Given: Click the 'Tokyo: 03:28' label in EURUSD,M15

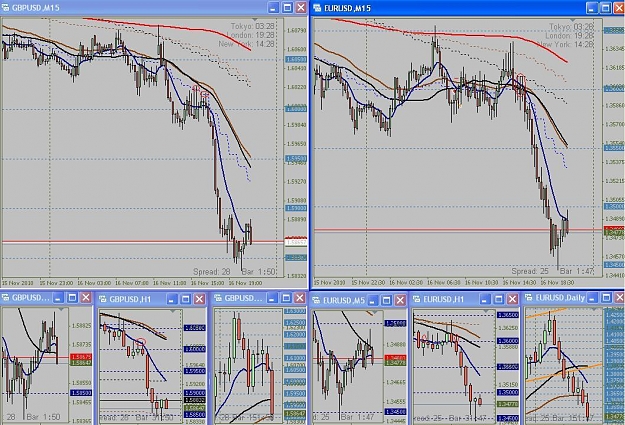Looking at the screenshot, I should click(x=571, y=27).
